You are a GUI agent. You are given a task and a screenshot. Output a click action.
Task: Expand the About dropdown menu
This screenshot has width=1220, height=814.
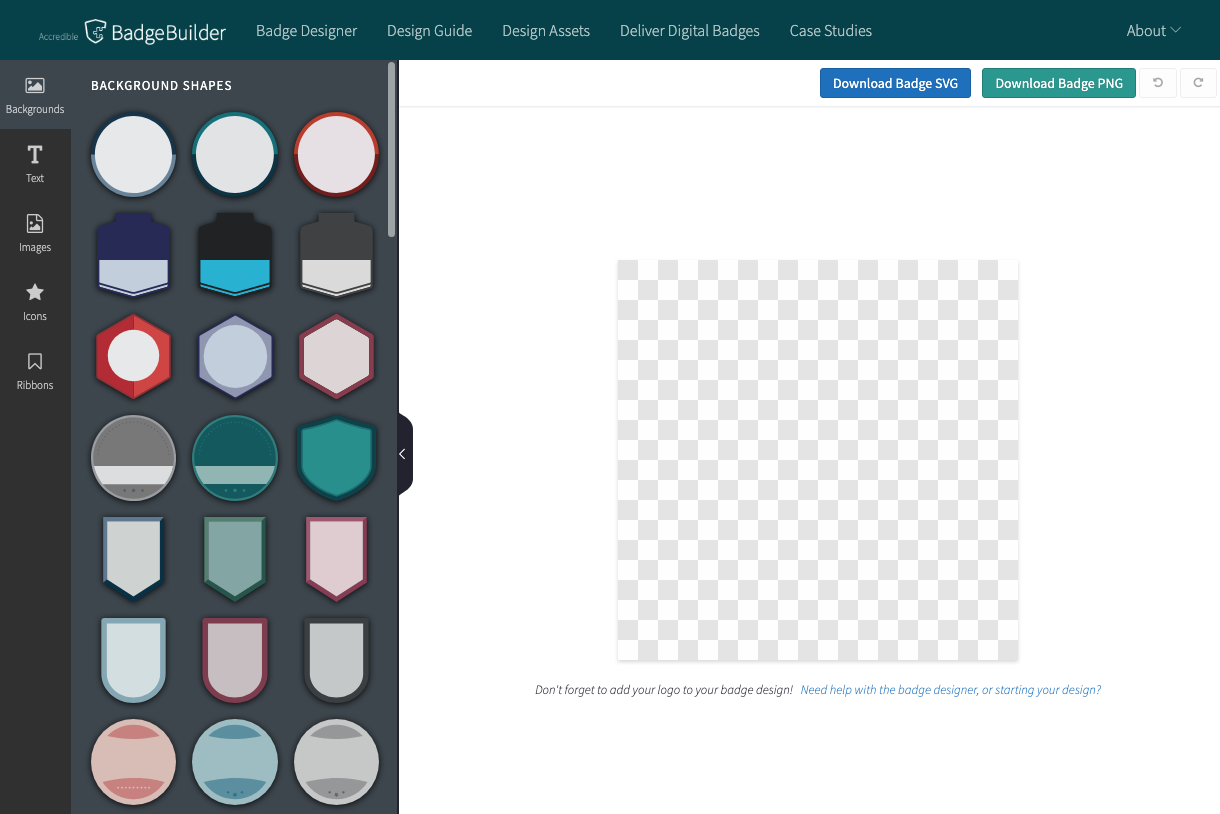pos(1153,31)
